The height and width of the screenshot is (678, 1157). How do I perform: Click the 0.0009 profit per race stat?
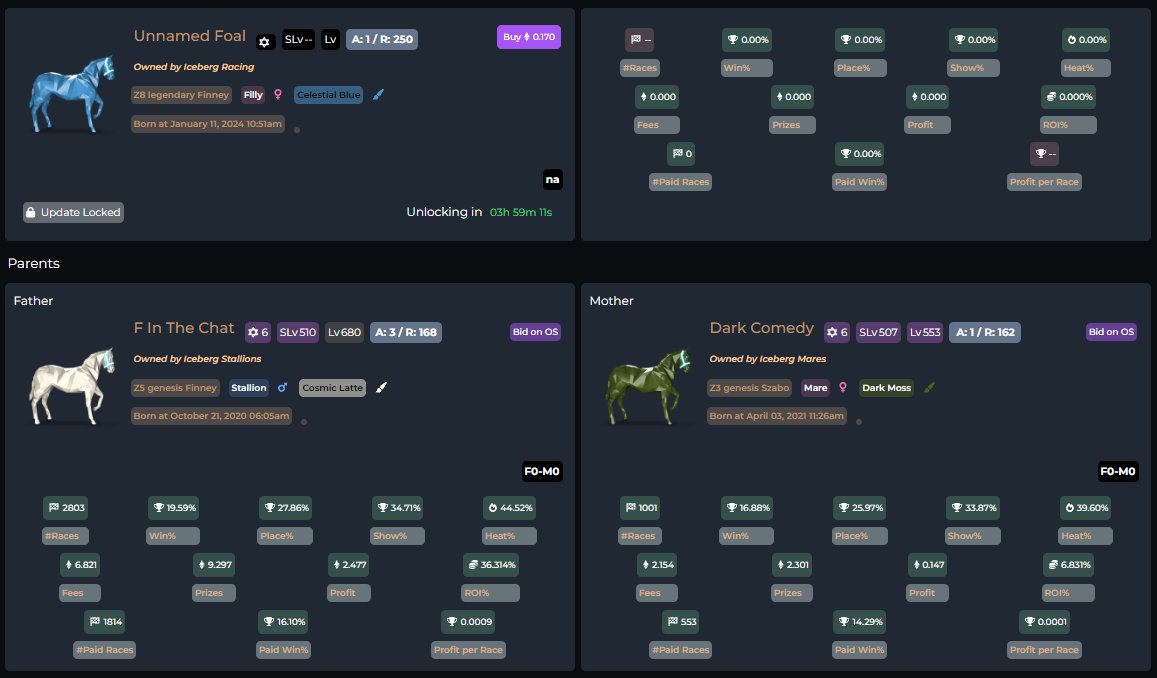click(x=469, y=622)
